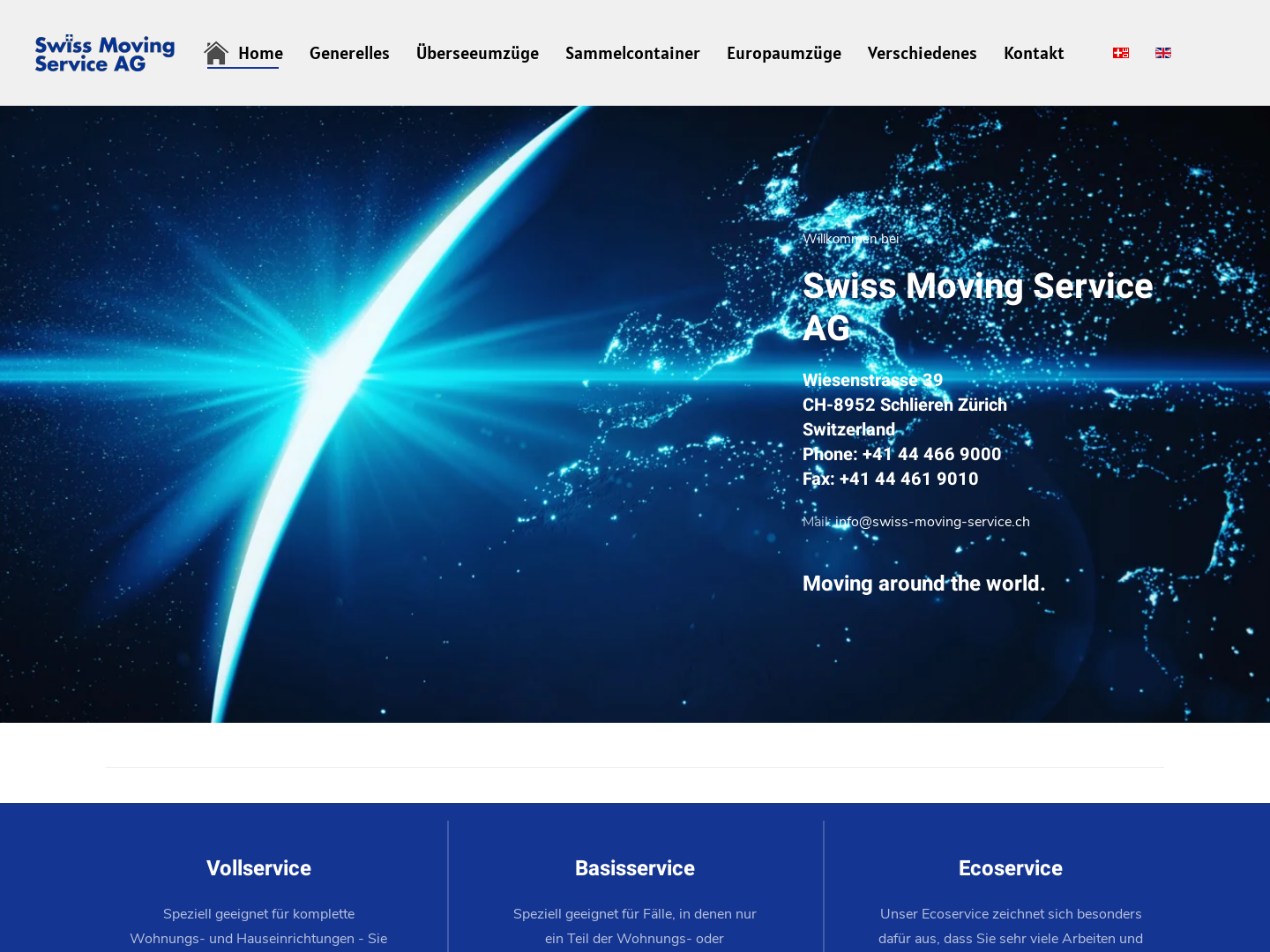The height and width of the screenshot is (952, 1270).
Task: Click the Basisservice heading
Action: [635, 868]
